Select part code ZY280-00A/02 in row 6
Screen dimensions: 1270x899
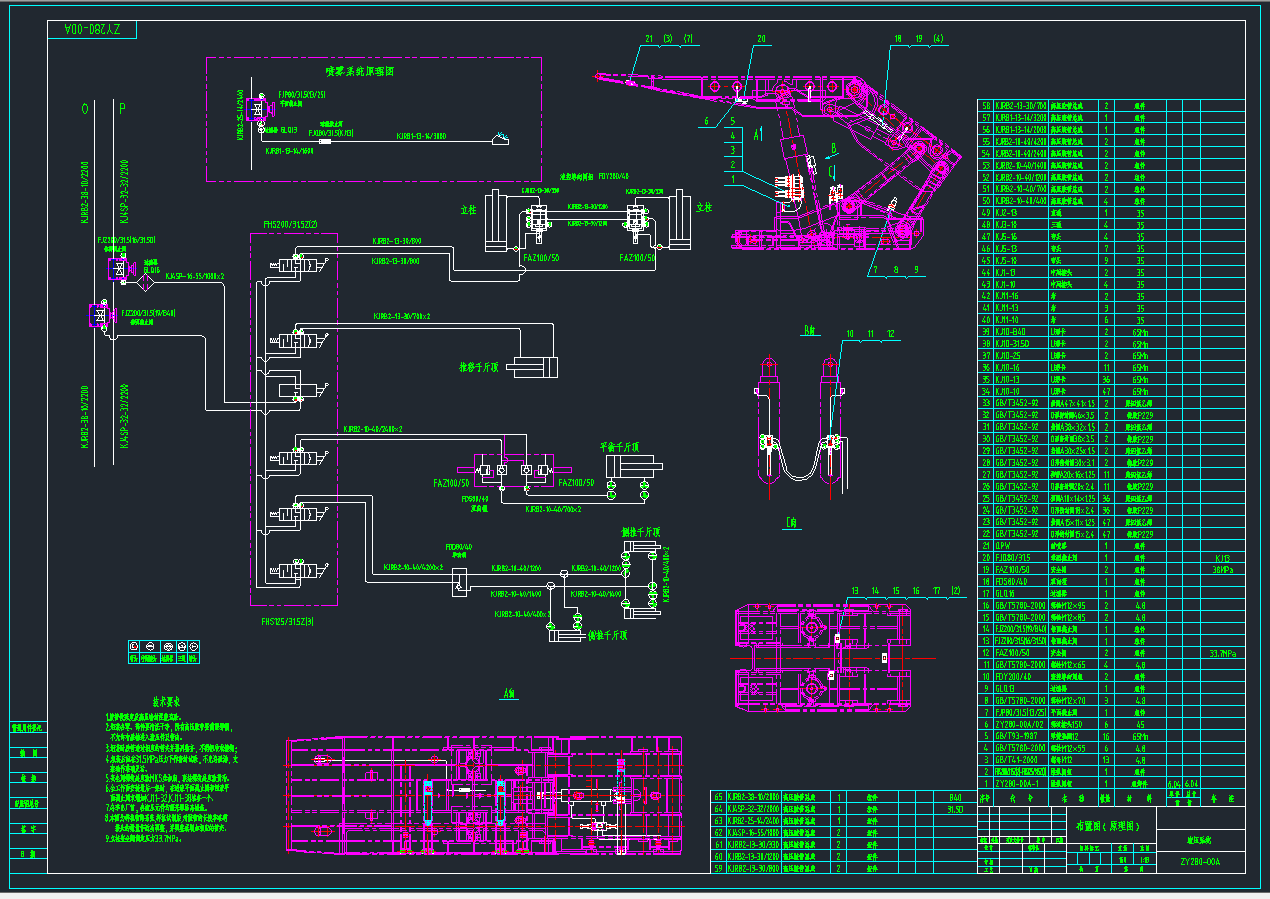1019,724
